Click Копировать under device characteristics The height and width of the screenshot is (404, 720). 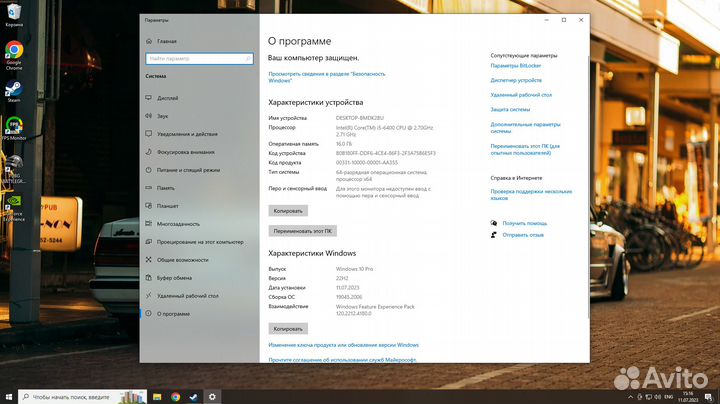coord(288,211)
